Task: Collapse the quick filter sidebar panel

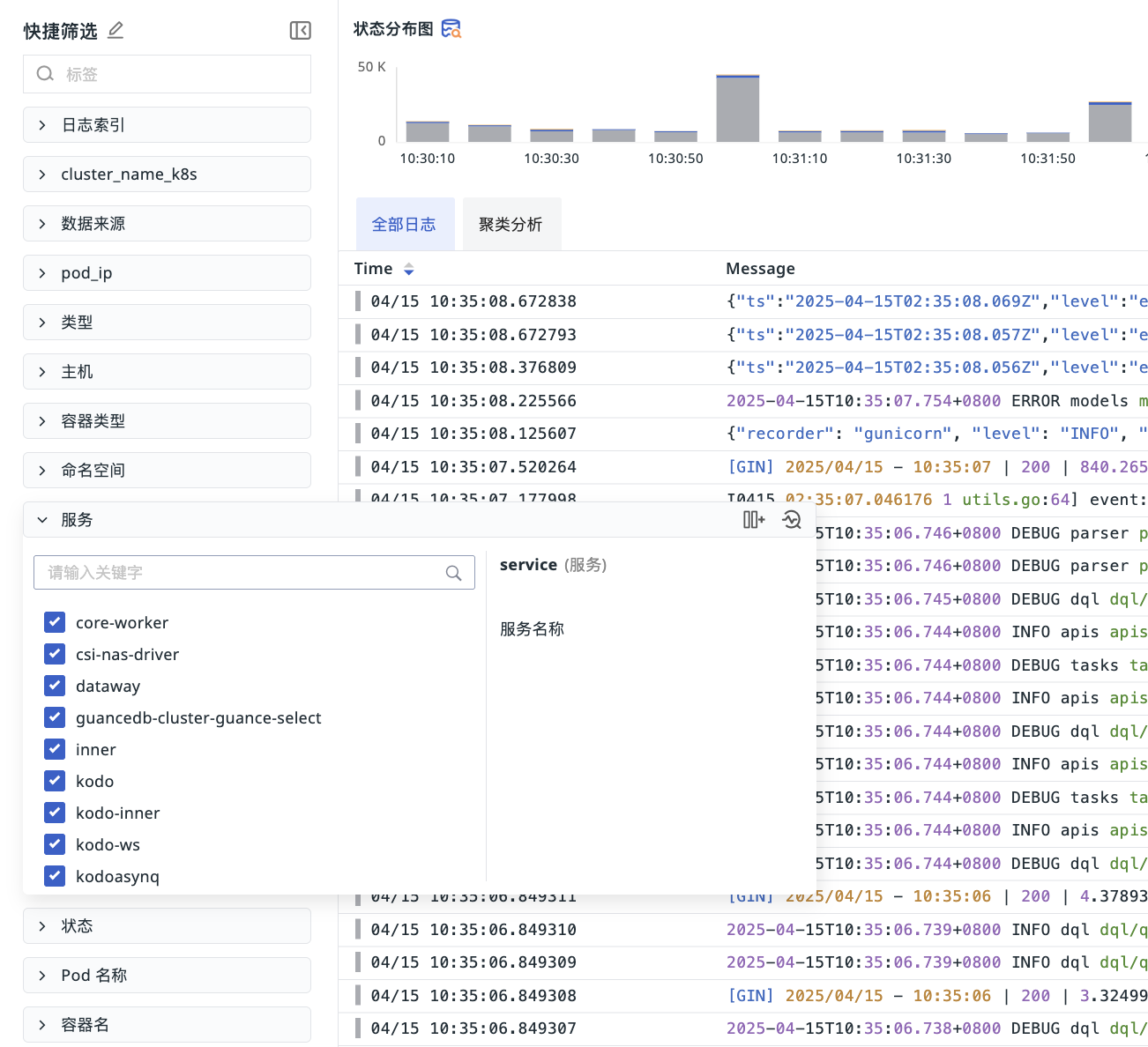Action: [x=300, y=31]
